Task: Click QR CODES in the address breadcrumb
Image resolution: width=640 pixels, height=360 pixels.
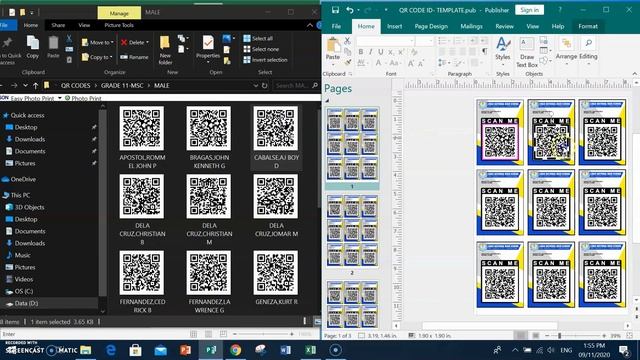Action: click(76, 86)
